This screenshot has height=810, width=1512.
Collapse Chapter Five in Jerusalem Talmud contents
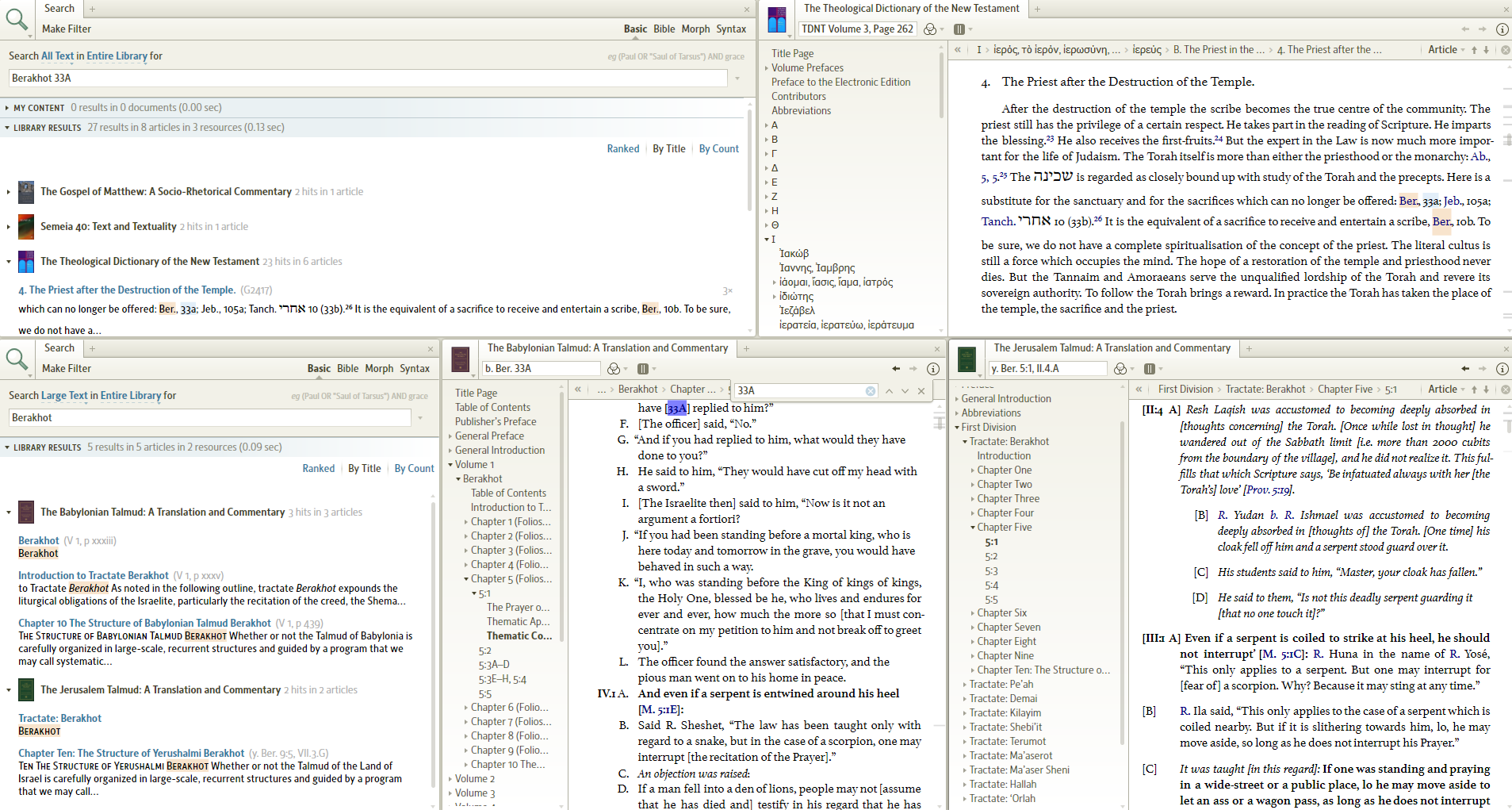[x=973, y=528]
